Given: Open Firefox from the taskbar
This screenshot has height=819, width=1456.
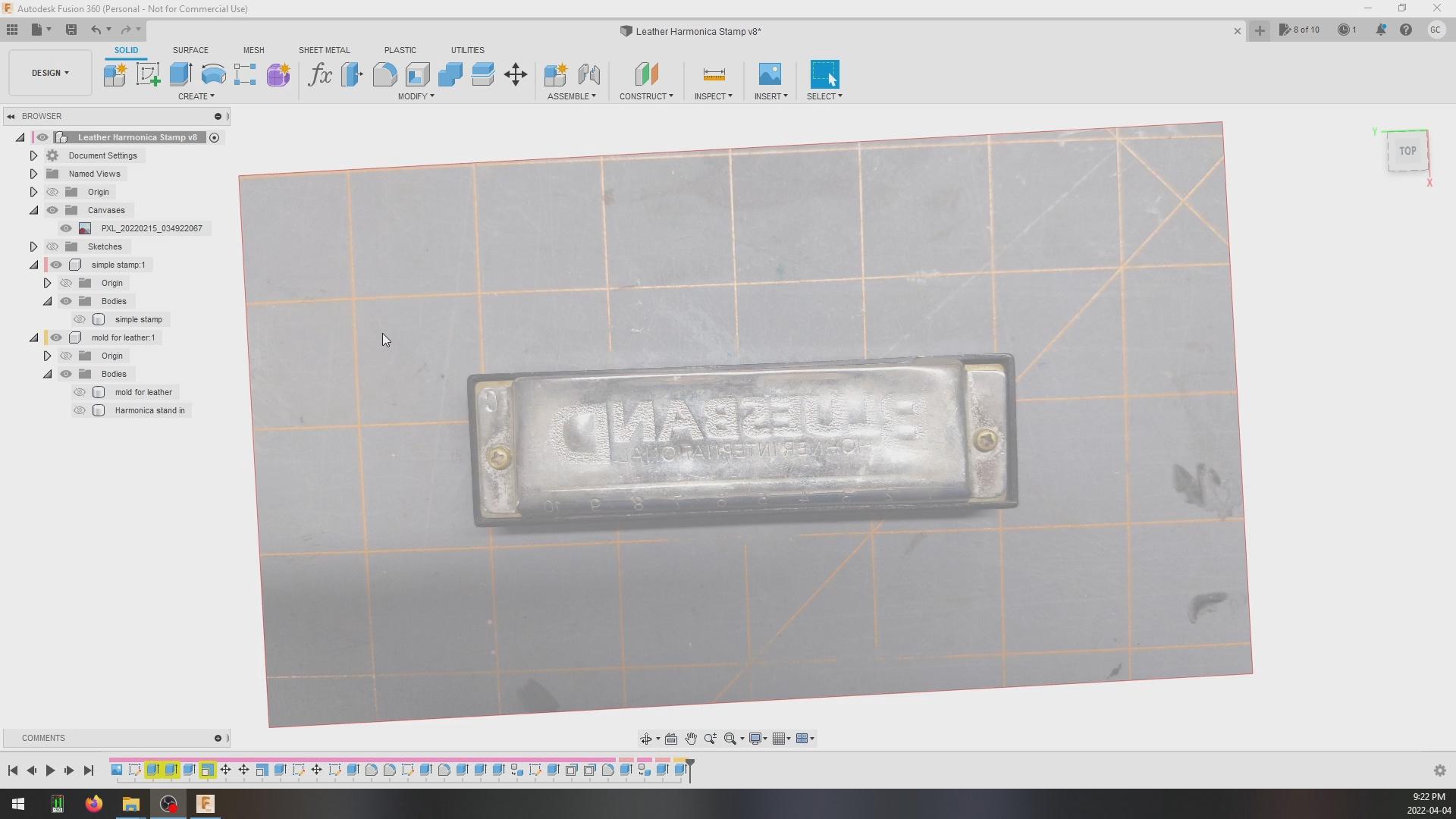Looking at the screenshot, I should tap(93, 804).
